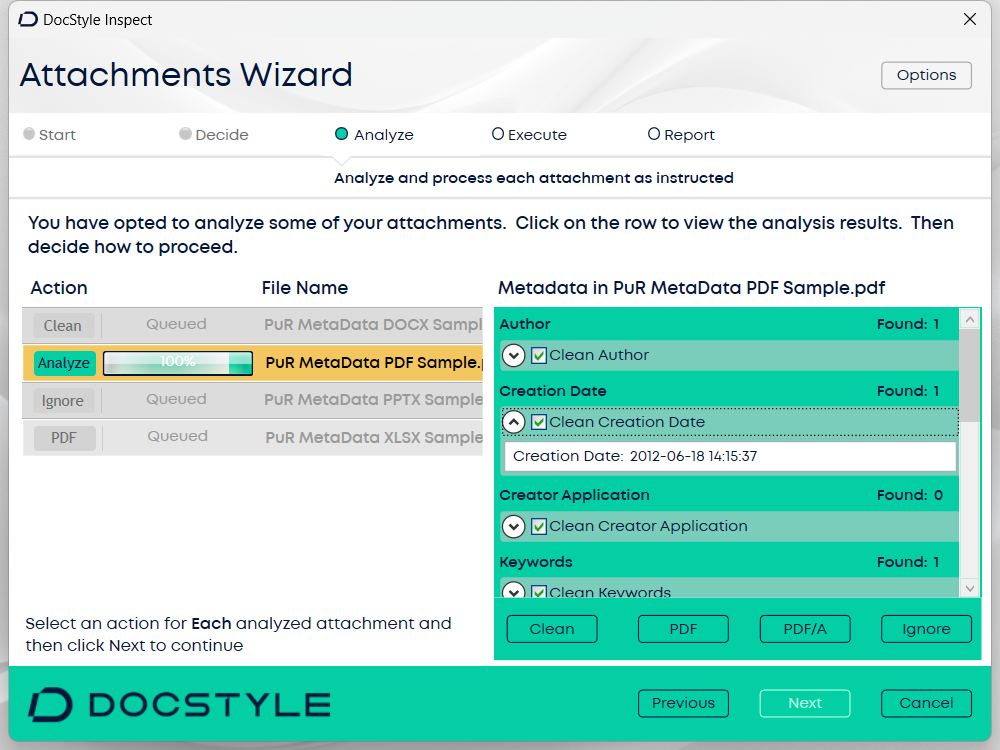
Task: Click the Next button
Action: 805,703
